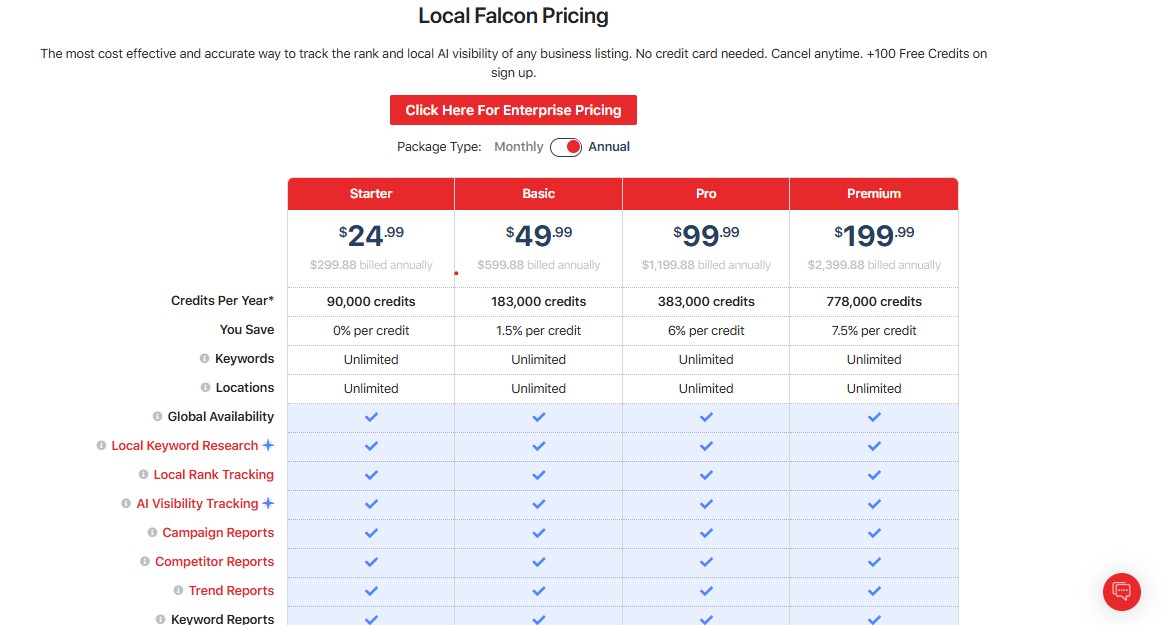Click Starter checkmark in Campaign Reports row
Screen dimensions: 1175x625
point(371,533)
